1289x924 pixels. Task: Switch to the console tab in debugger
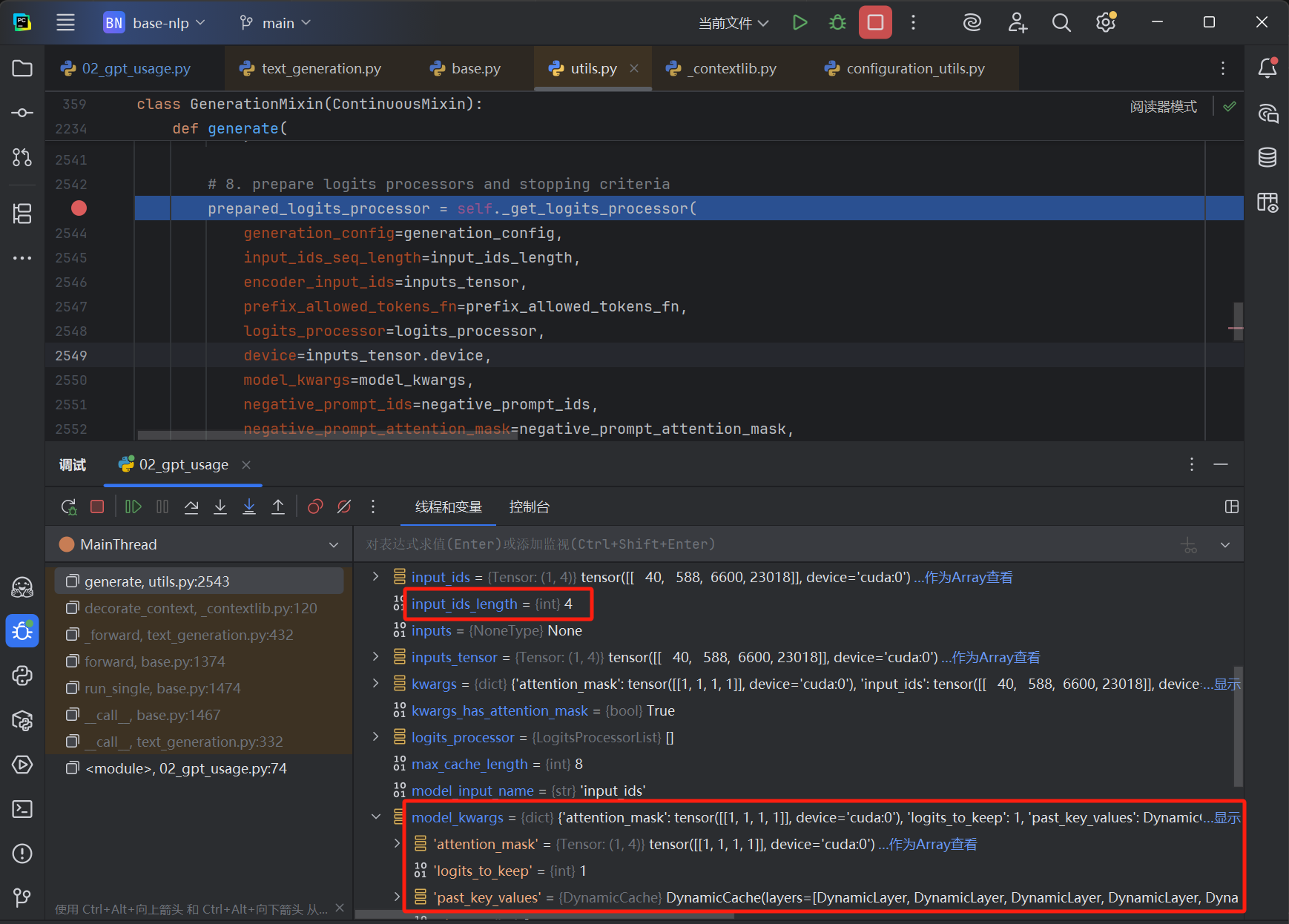[529, 506]
